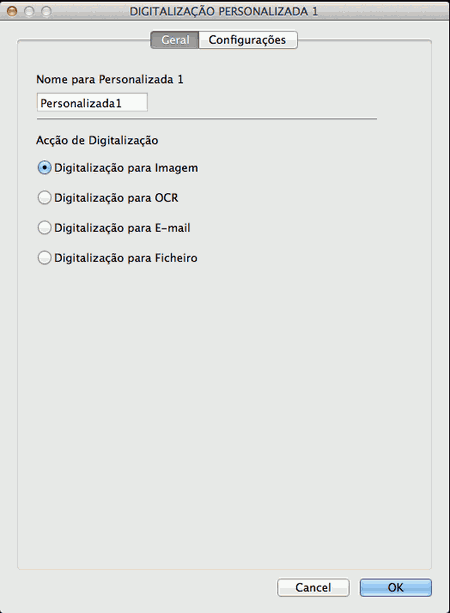Click the Cancel button
Viewport: 450px width, 613px height.
click(313, 587)
